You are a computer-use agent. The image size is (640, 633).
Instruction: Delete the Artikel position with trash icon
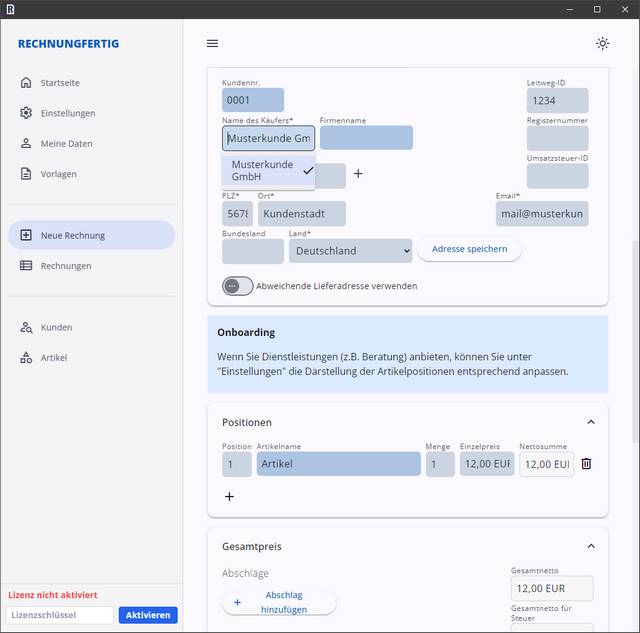pyautogui.click(x=586, y=464)
